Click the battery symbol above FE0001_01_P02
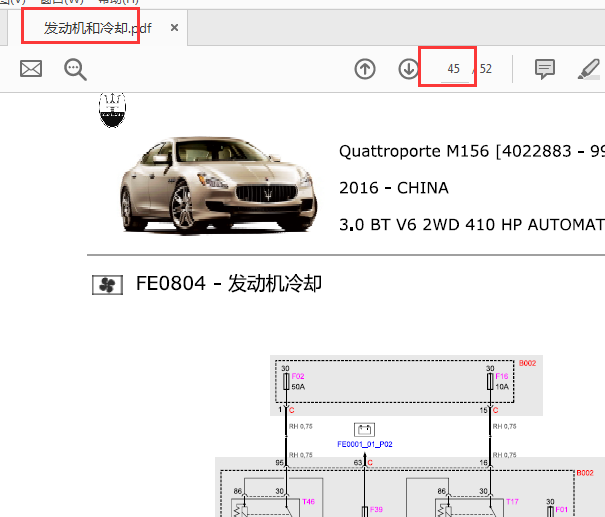Screen dimensions: 605x517 pos(364,429)
